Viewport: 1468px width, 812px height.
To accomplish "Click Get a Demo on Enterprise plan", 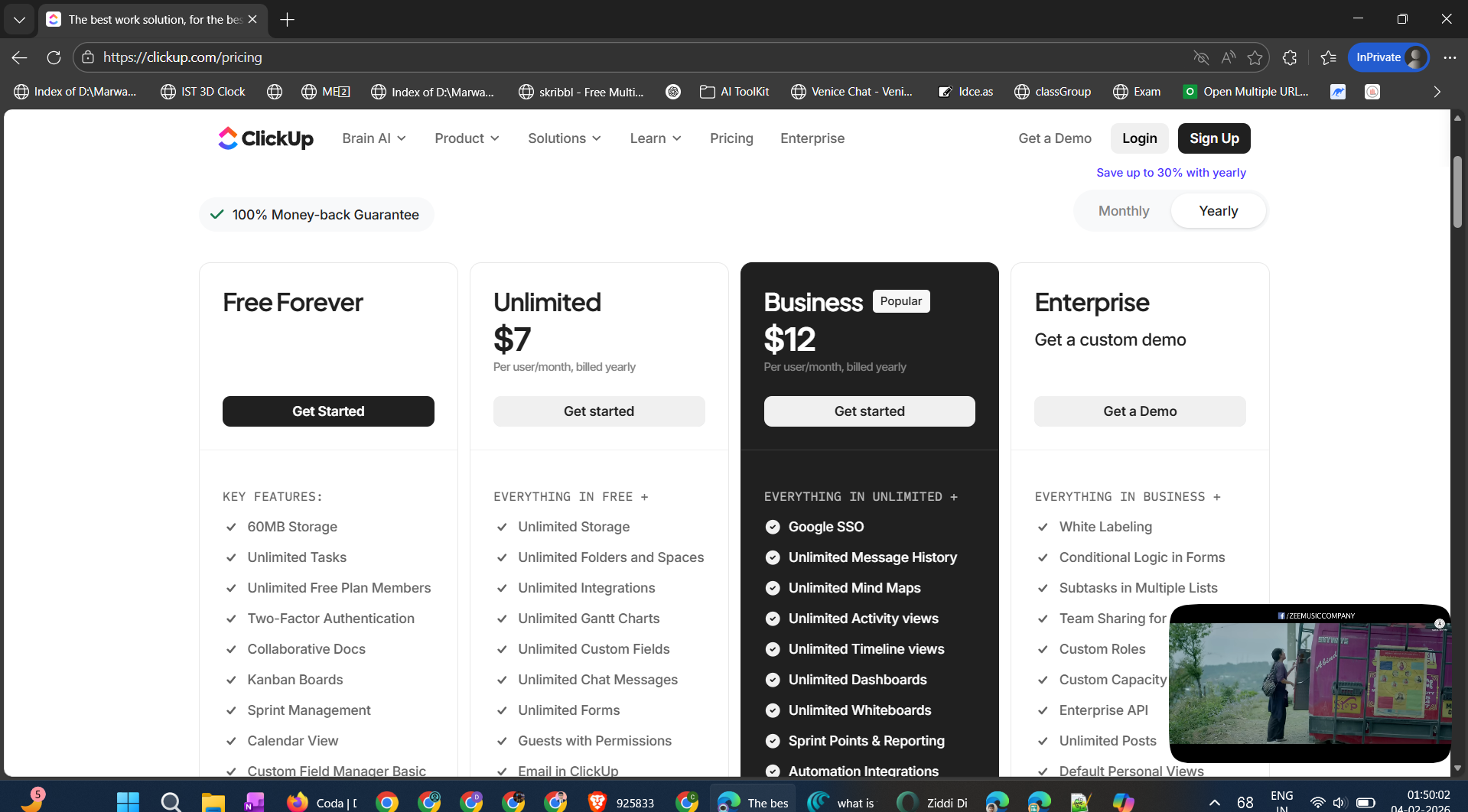I will (x=1140, y=411).
